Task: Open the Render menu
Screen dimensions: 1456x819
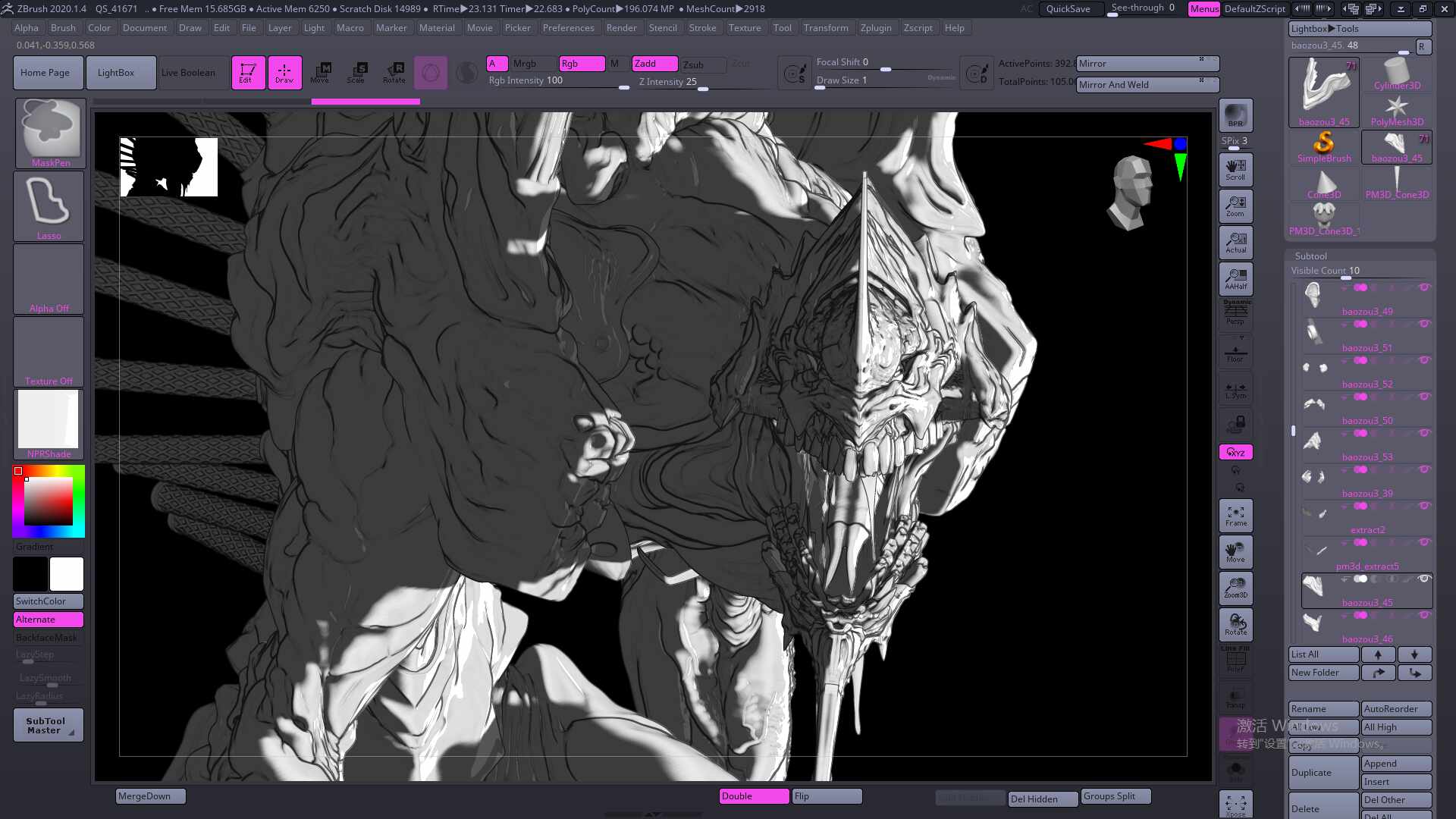Action: pyautogui.click(x=621, y=28)
